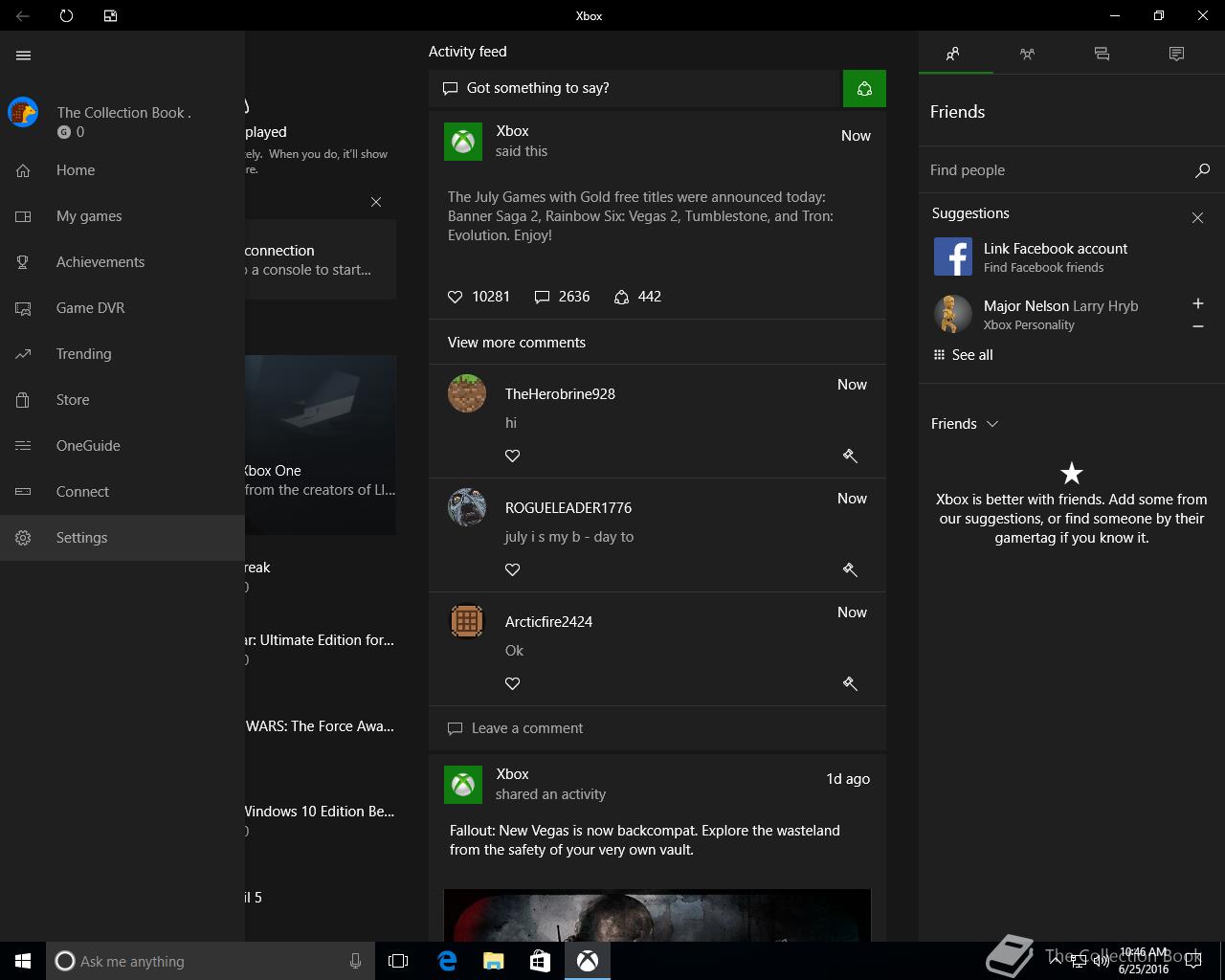Open My games section
The image size is (1225, 980).
(122, 216)
